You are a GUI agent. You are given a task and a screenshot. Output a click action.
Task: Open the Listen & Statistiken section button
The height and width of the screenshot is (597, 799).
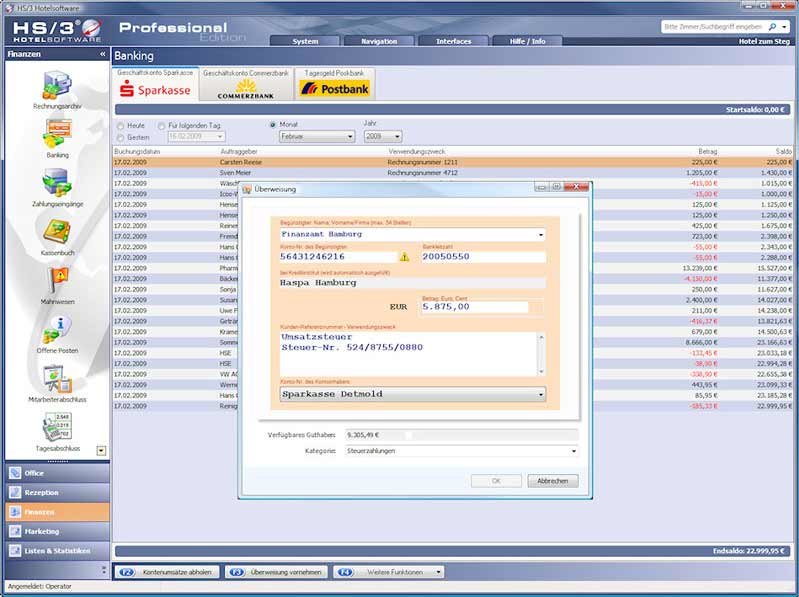[57, 551]
